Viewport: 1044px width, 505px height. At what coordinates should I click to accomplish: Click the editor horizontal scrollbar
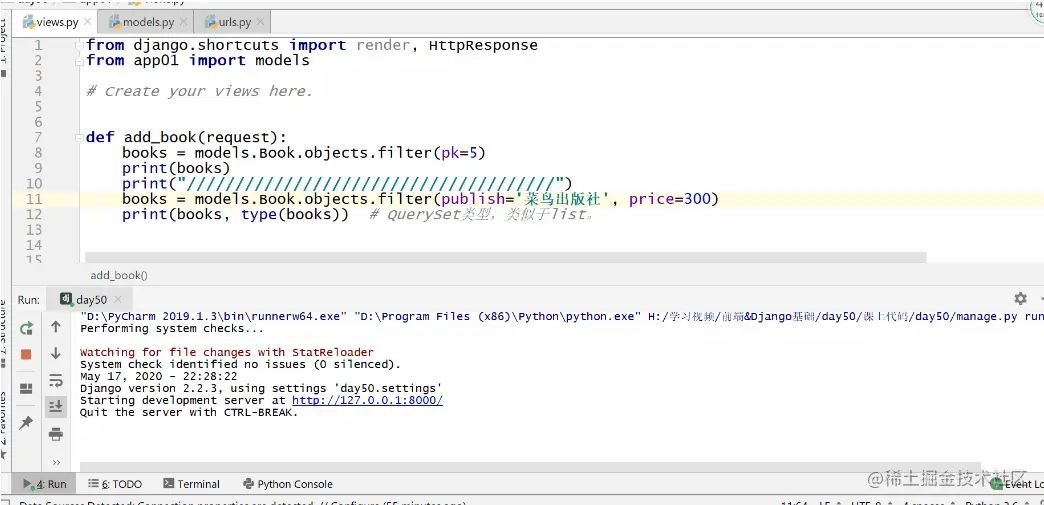tap(505, 257)
